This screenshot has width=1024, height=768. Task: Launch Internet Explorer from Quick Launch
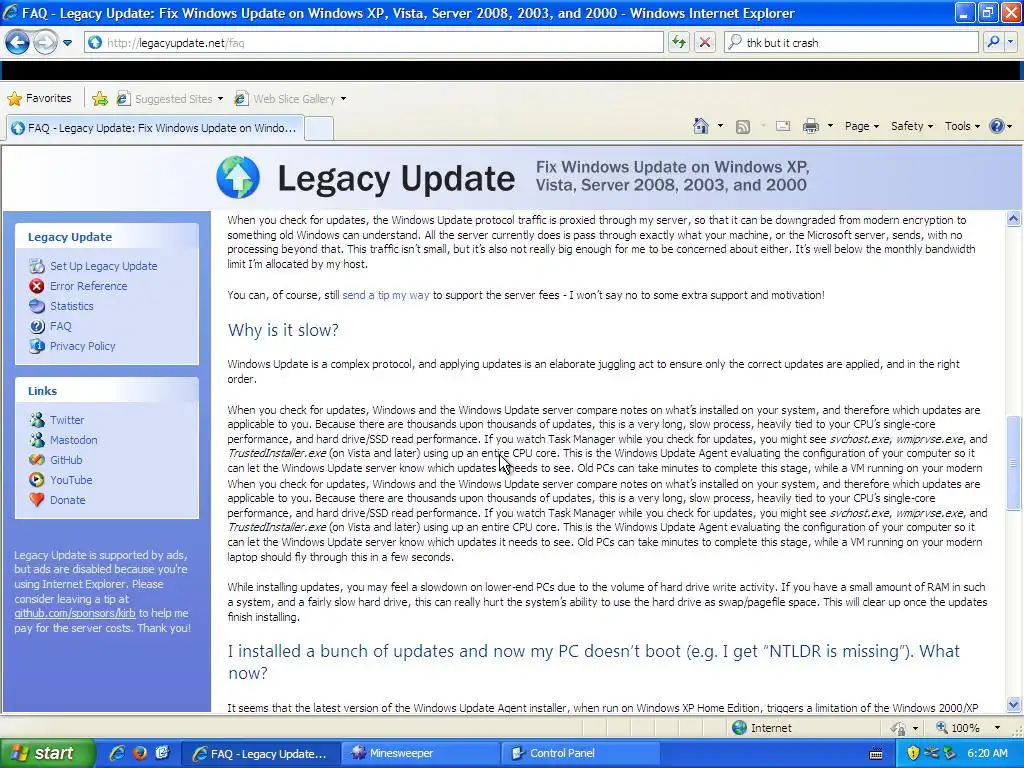point(117,753)
